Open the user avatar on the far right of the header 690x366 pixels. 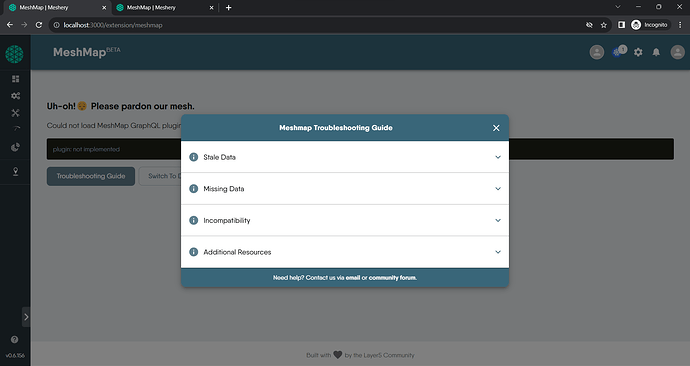coord(677,52)
